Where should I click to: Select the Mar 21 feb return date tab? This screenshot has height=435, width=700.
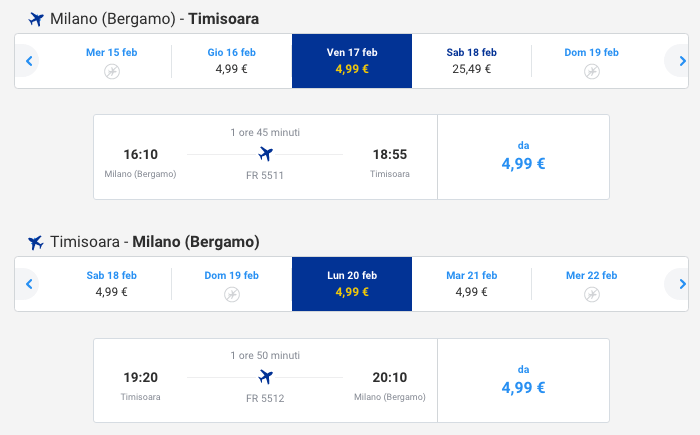(x=472, y=284)
